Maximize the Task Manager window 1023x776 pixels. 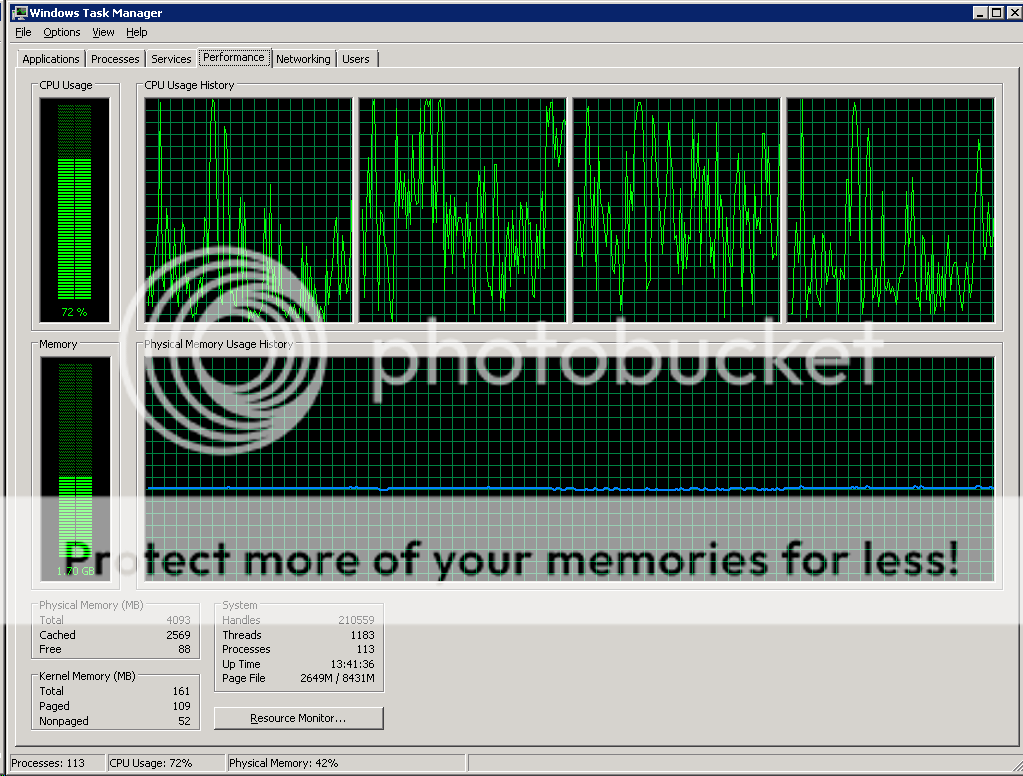995,13
